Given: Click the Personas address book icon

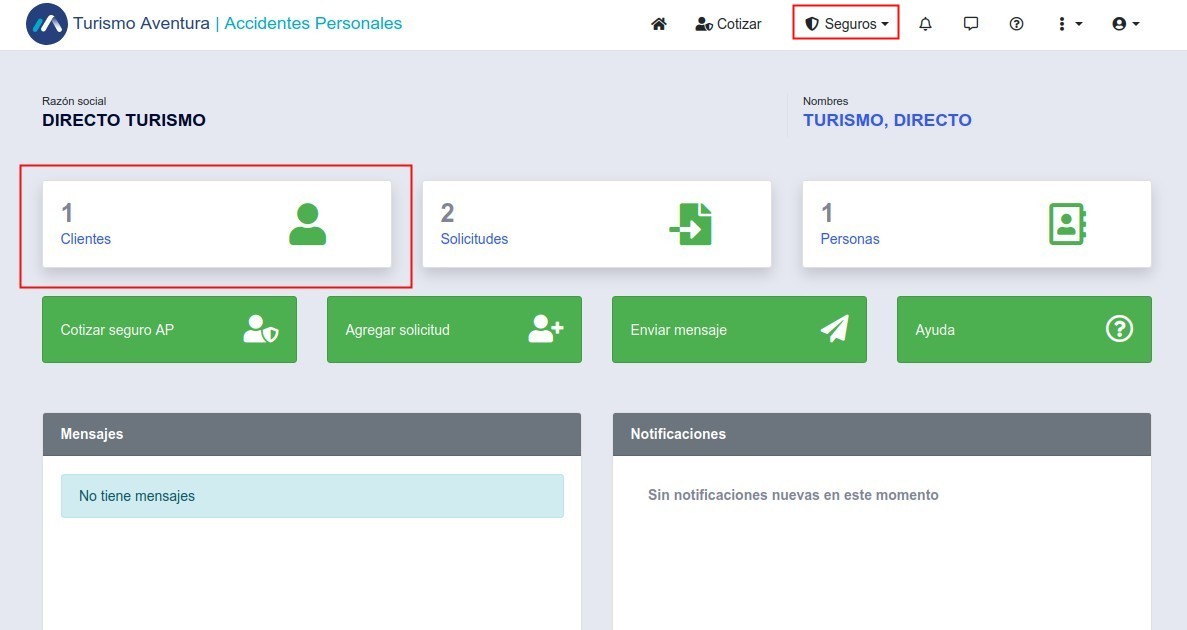Looking at the screenshot, I should (x=1067, y=224).
